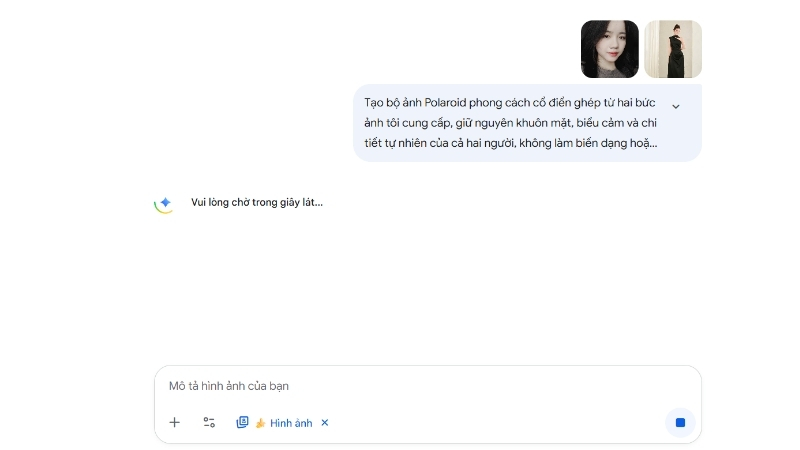Stop generation with the blue square button

click(680, 422)
